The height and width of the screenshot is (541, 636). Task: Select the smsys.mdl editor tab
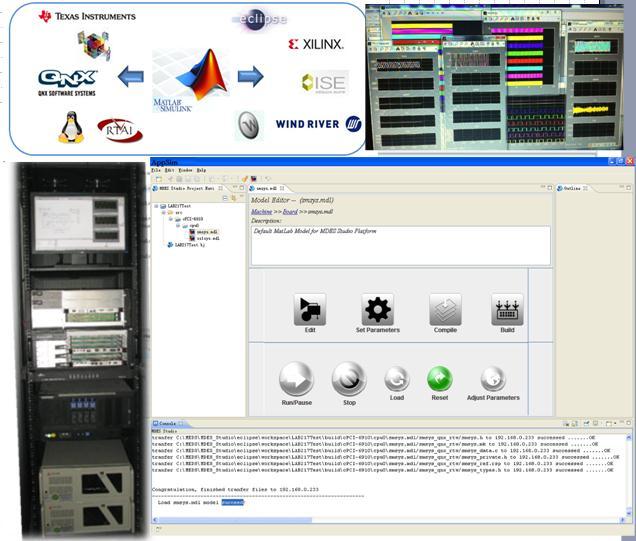[x=266, y=188]
